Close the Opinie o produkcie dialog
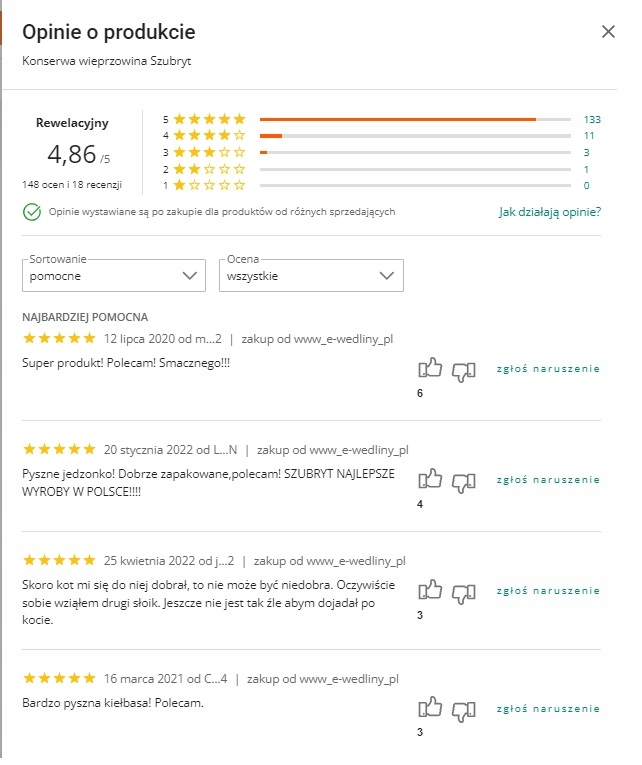642x765 pixels. pos(608,32)
